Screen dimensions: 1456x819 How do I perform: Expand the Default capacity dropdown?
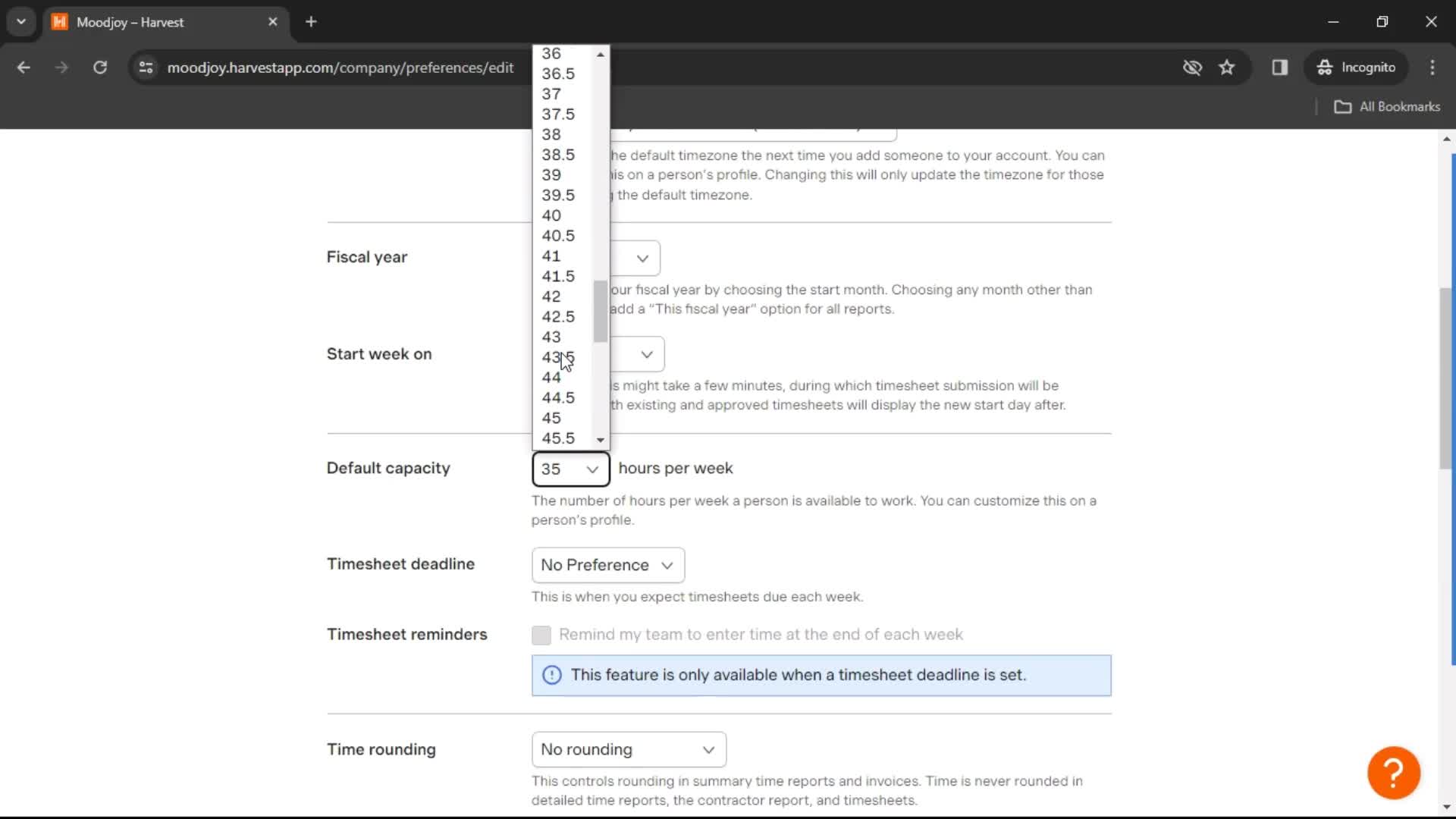coord(569,468)
